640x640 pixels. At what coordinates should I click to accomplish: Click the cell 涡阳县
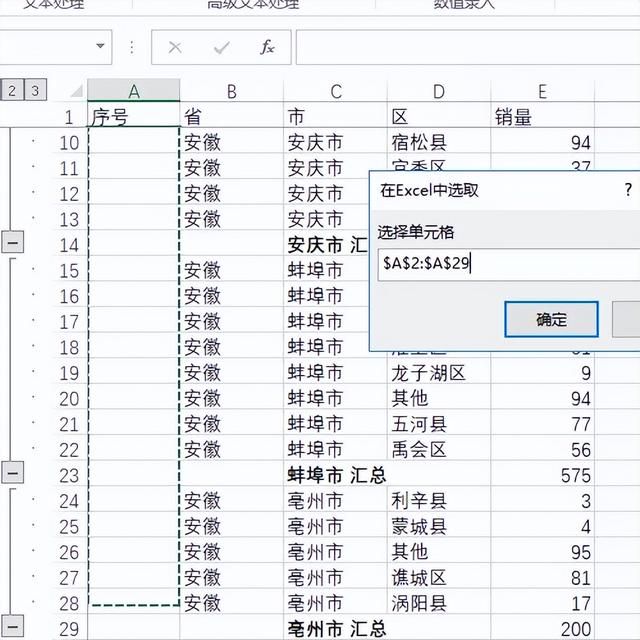pos(439,603)
